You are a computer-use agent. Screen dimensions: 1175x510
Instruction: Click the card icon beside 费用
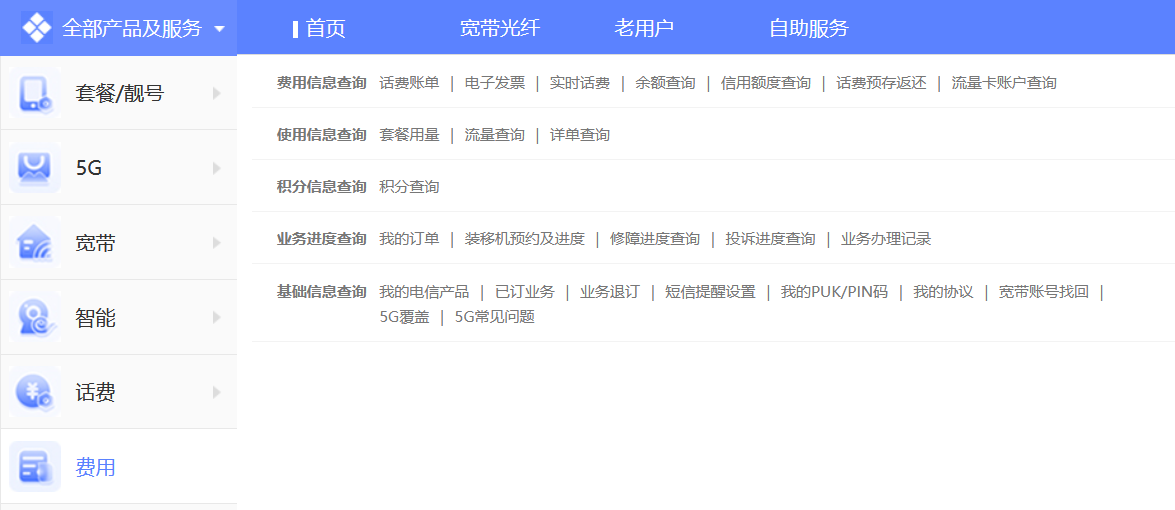34,467
